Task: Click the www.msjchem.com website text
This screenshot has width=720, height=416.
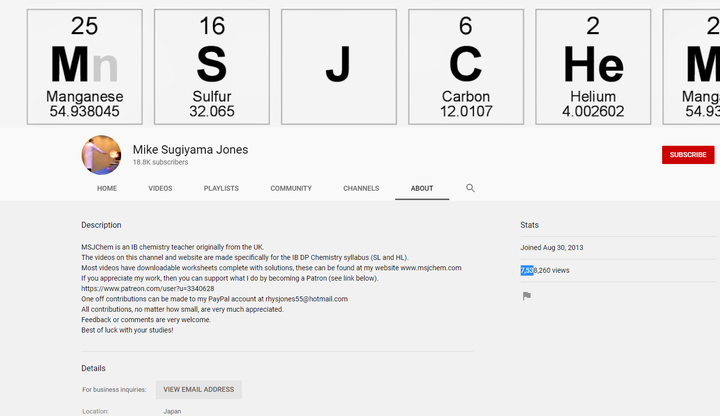Action: tap(431, 268)
